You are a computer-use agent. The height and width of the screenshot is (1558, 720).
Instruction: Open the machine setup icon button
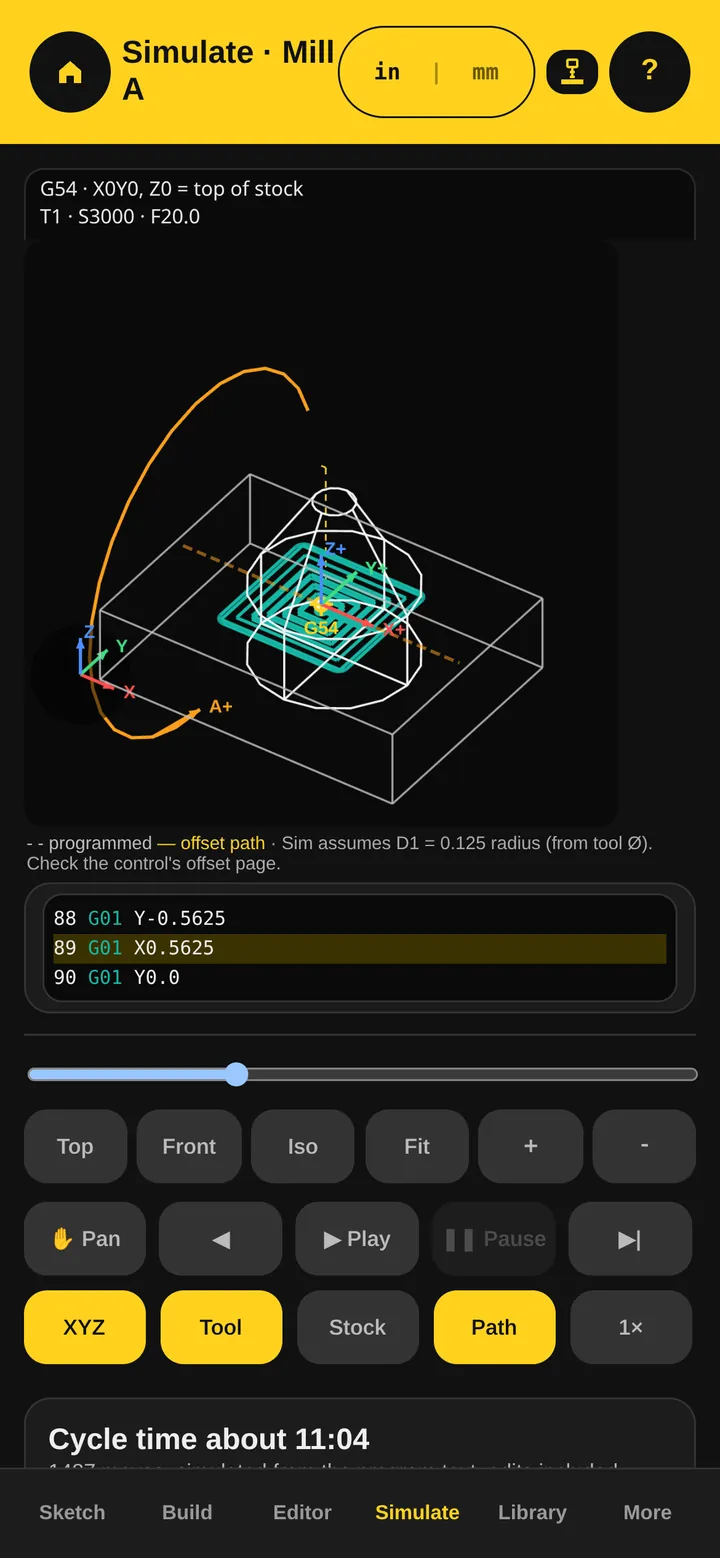pos(572,72)
